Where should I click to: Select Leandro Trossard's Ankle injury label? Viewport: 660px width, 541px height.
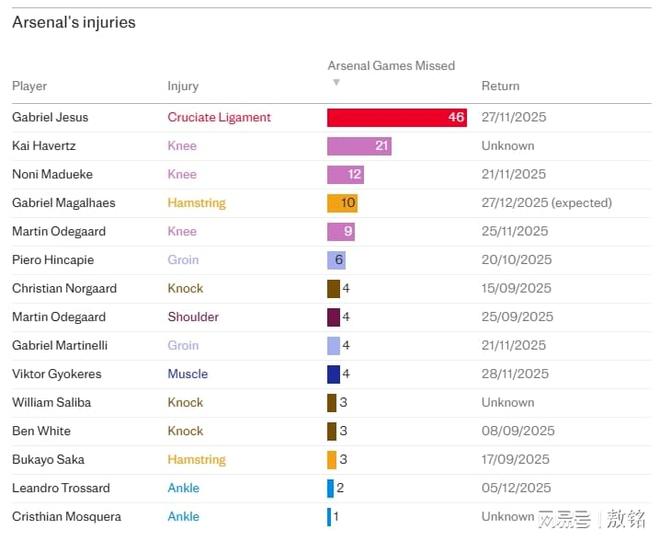point(183,488)
